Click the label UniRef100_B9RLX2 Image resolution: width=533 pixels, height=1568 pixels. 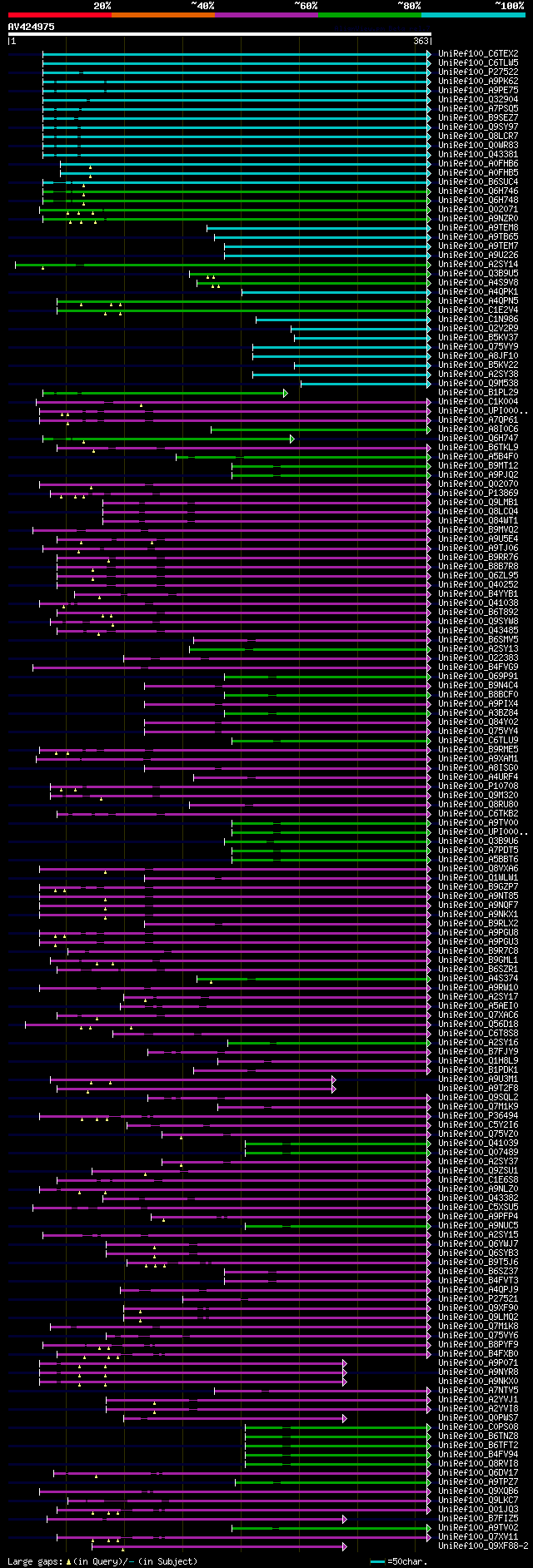click(x=478, y=923)
